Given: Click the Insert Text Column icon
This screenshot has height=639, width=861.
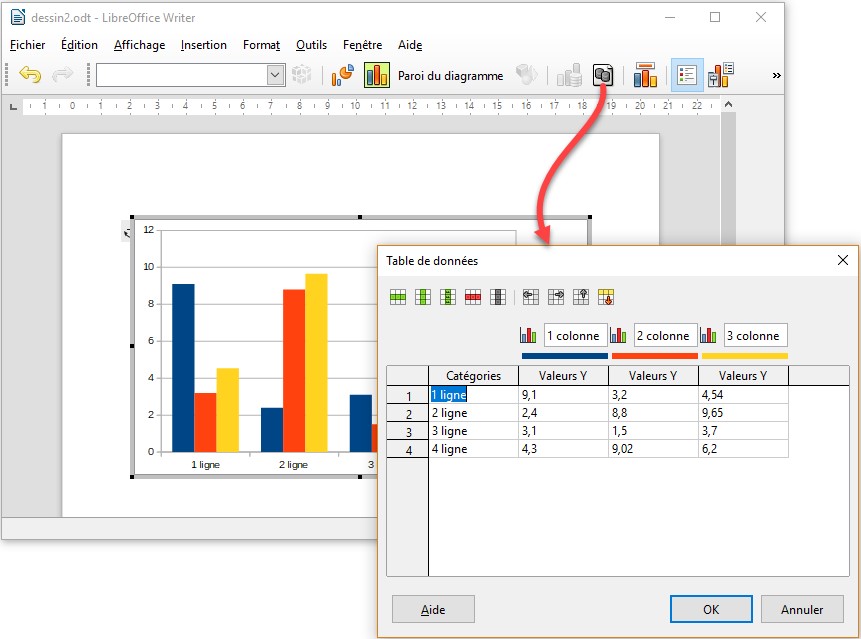Looking at the screenshot, I should (448, 297).
